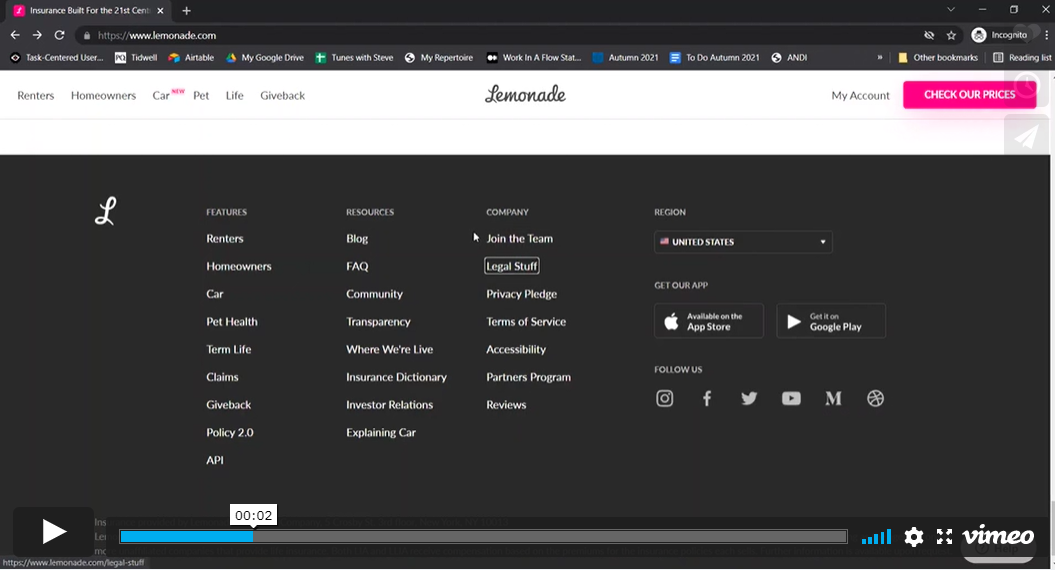Open a new browser tab
1055x570 pixels.
tap(186, 11)
